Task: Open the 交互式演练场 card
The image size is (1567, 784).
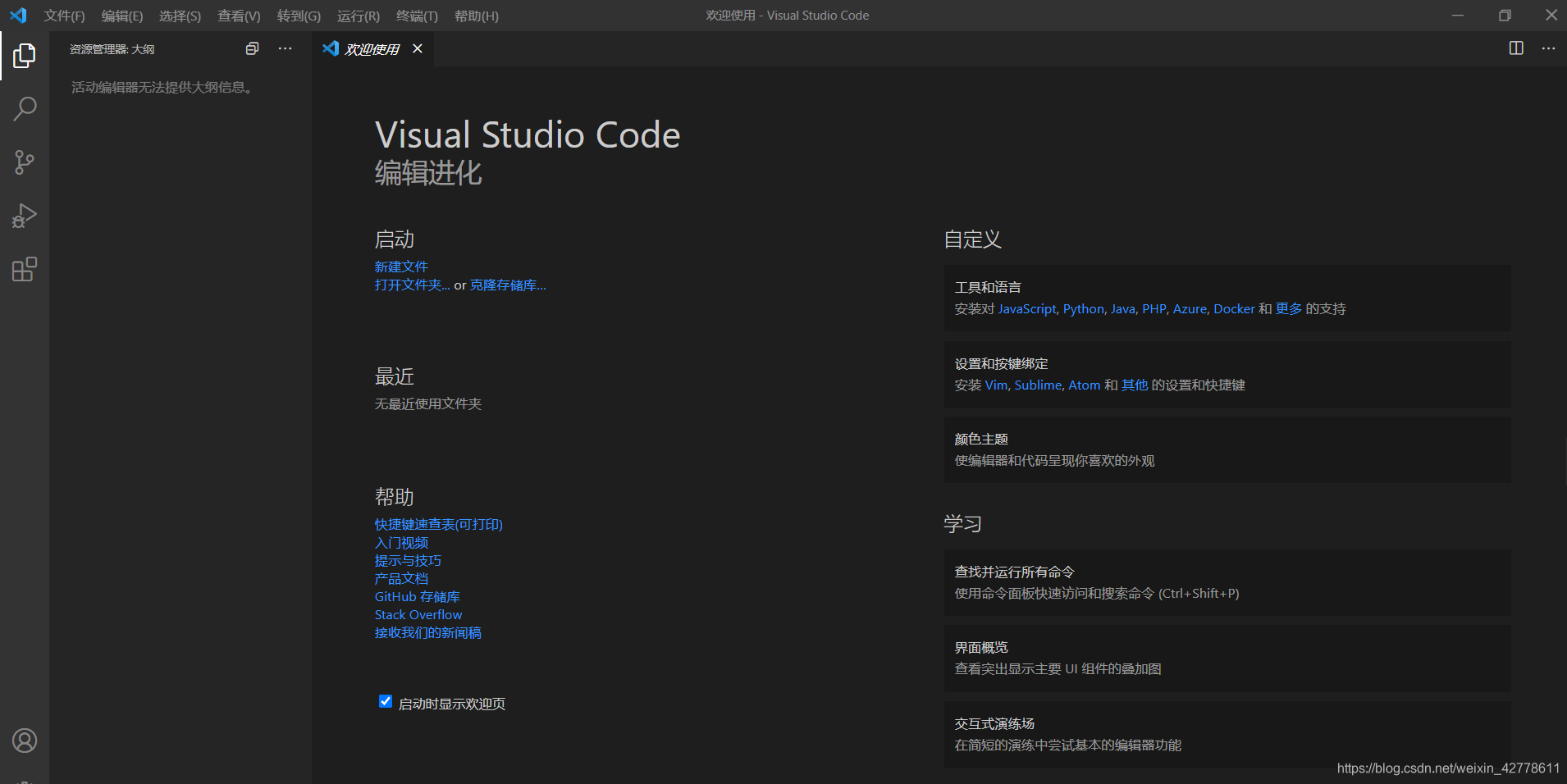Action: [1227, 734]
